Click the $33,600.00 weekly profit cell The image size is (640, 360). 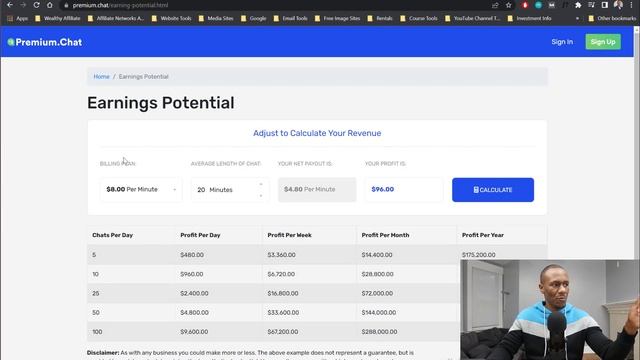[x=283, y=312]
